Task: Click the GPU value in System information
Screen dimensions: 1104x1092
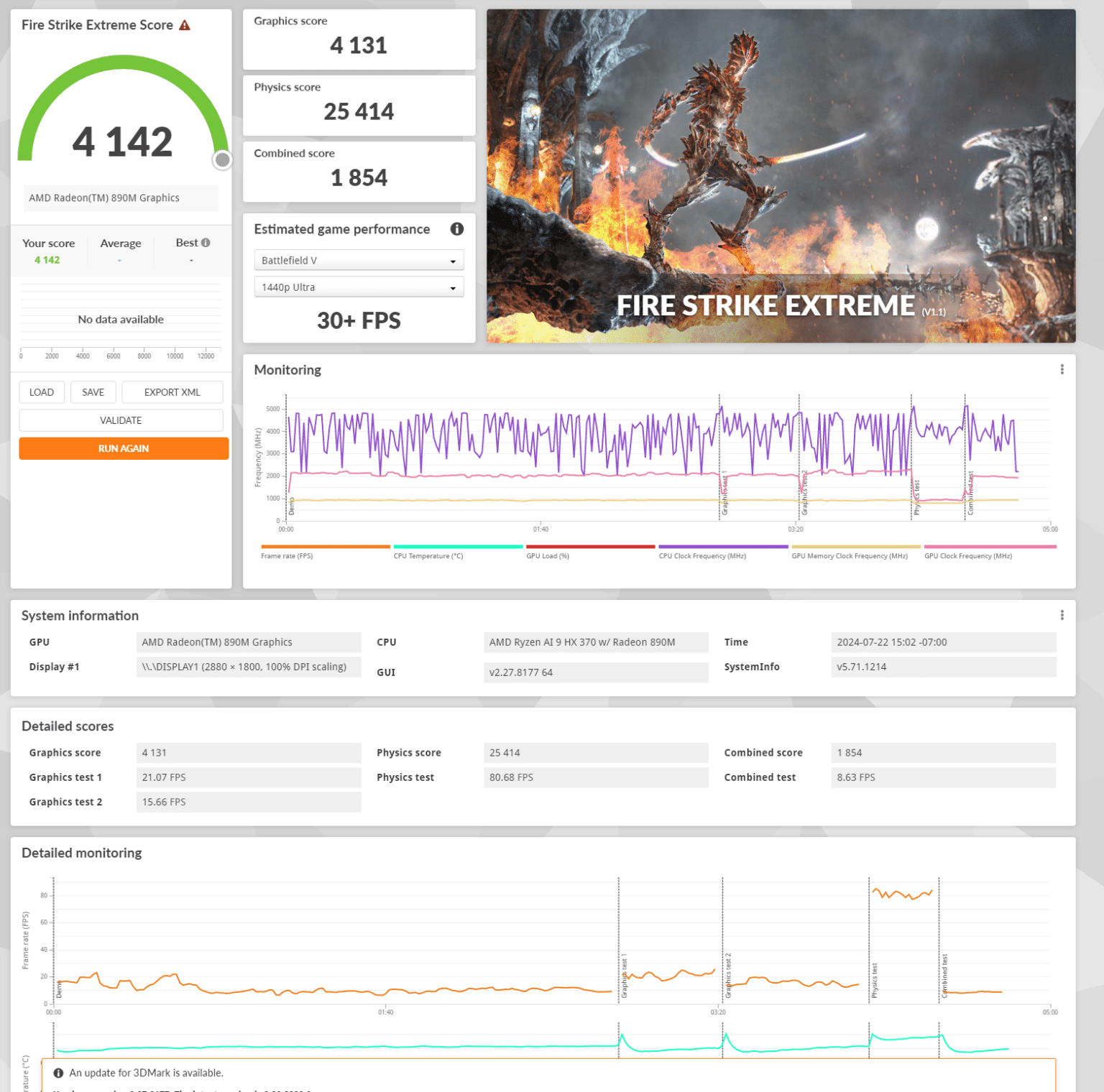Action: click(x=249, y=642)
